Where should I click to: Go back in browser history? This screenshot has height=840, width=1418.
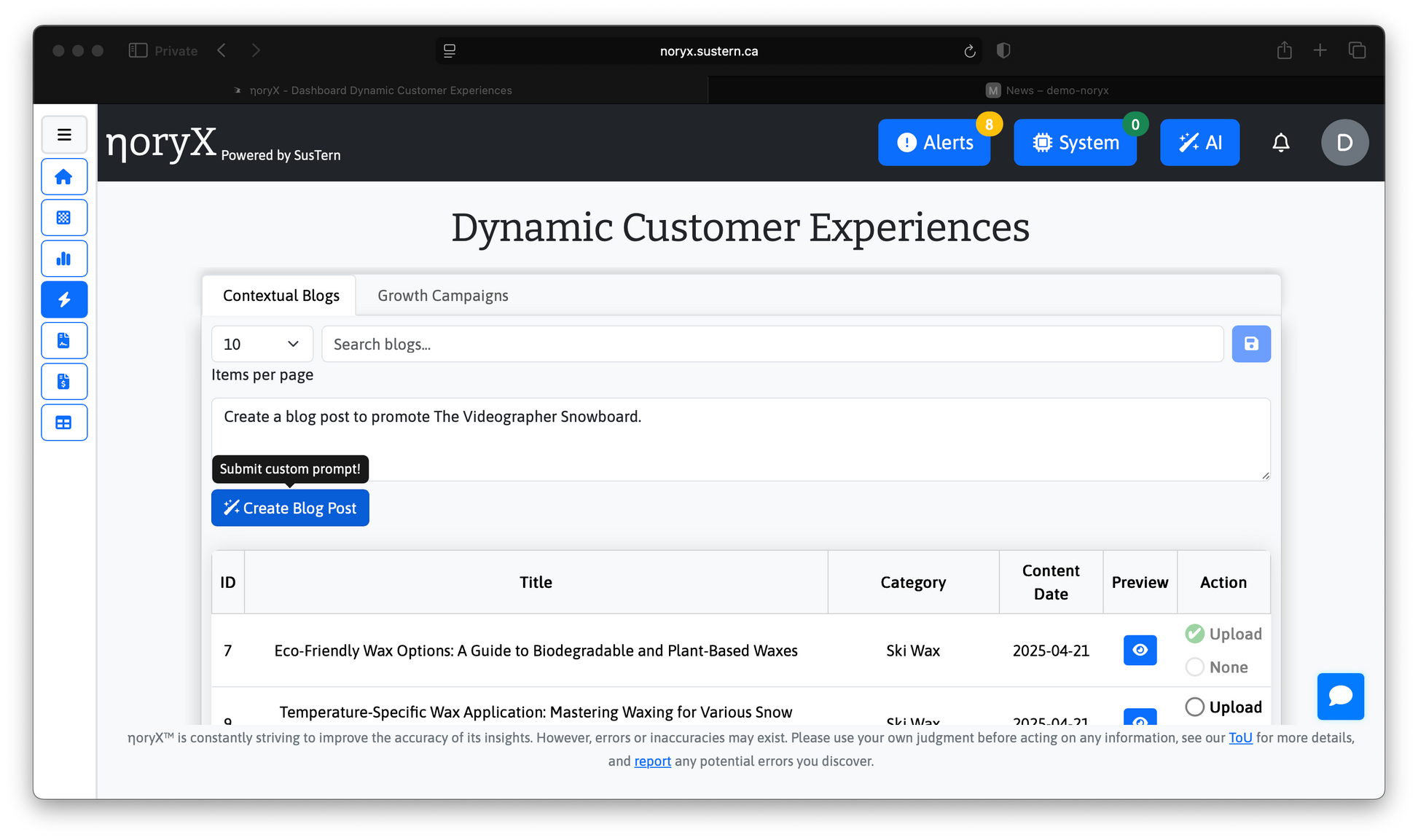(x=222, y=50)
